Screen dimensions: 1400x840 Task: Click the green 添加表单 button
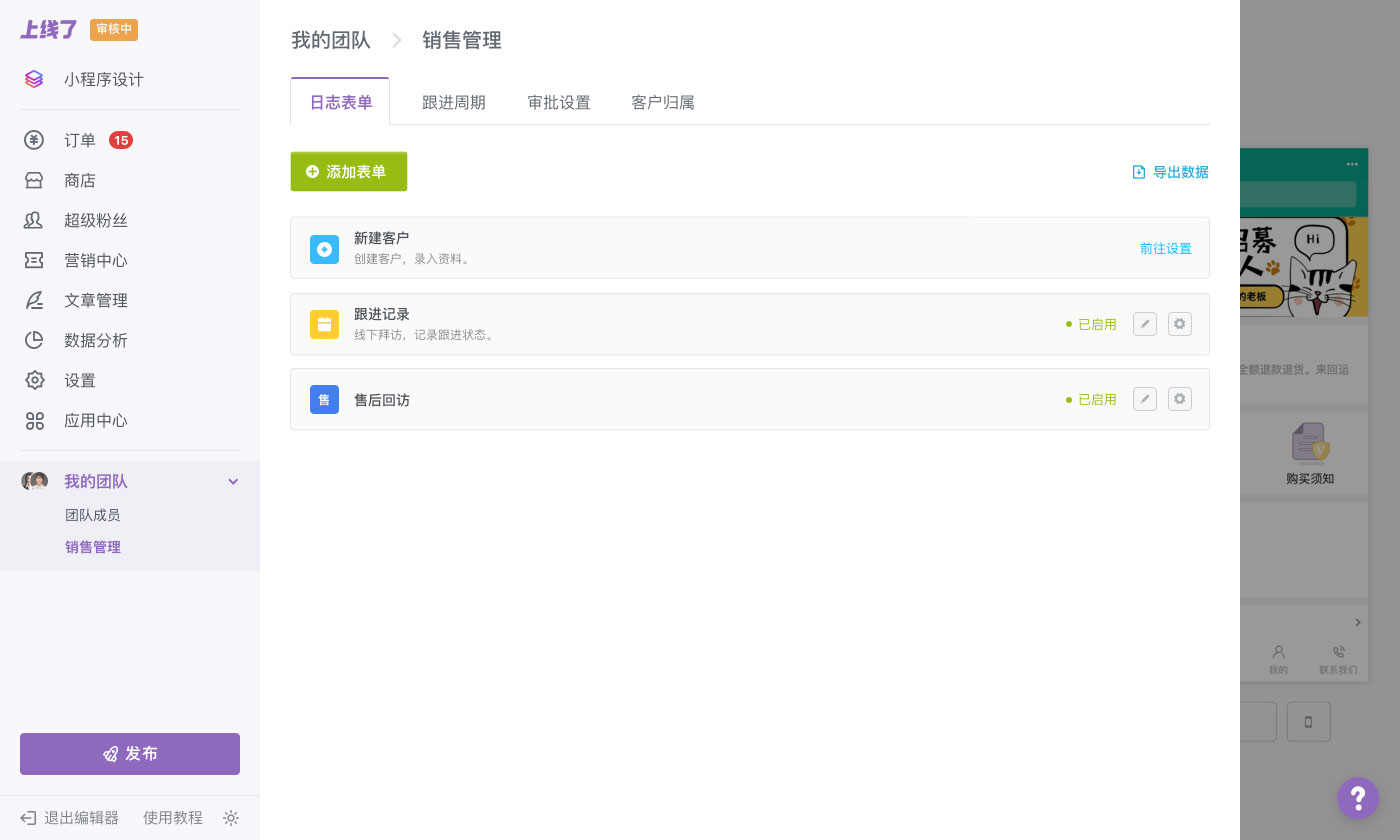[348, 171]
